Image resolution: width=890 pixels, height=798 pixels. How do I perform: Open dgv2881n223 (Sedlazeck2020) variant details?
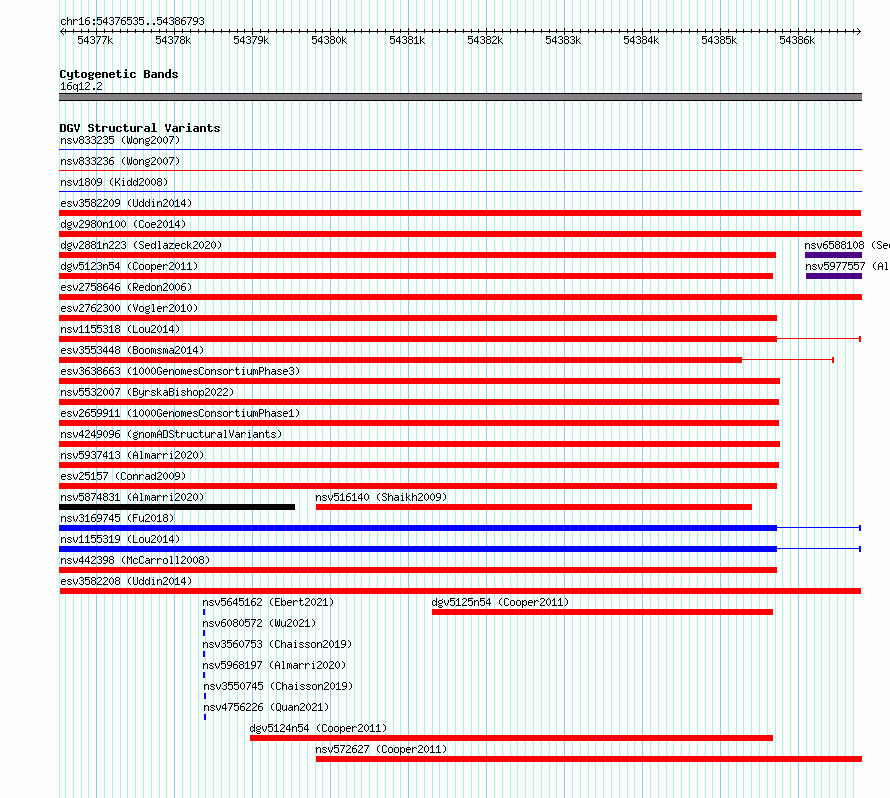[x=141, y=245]
